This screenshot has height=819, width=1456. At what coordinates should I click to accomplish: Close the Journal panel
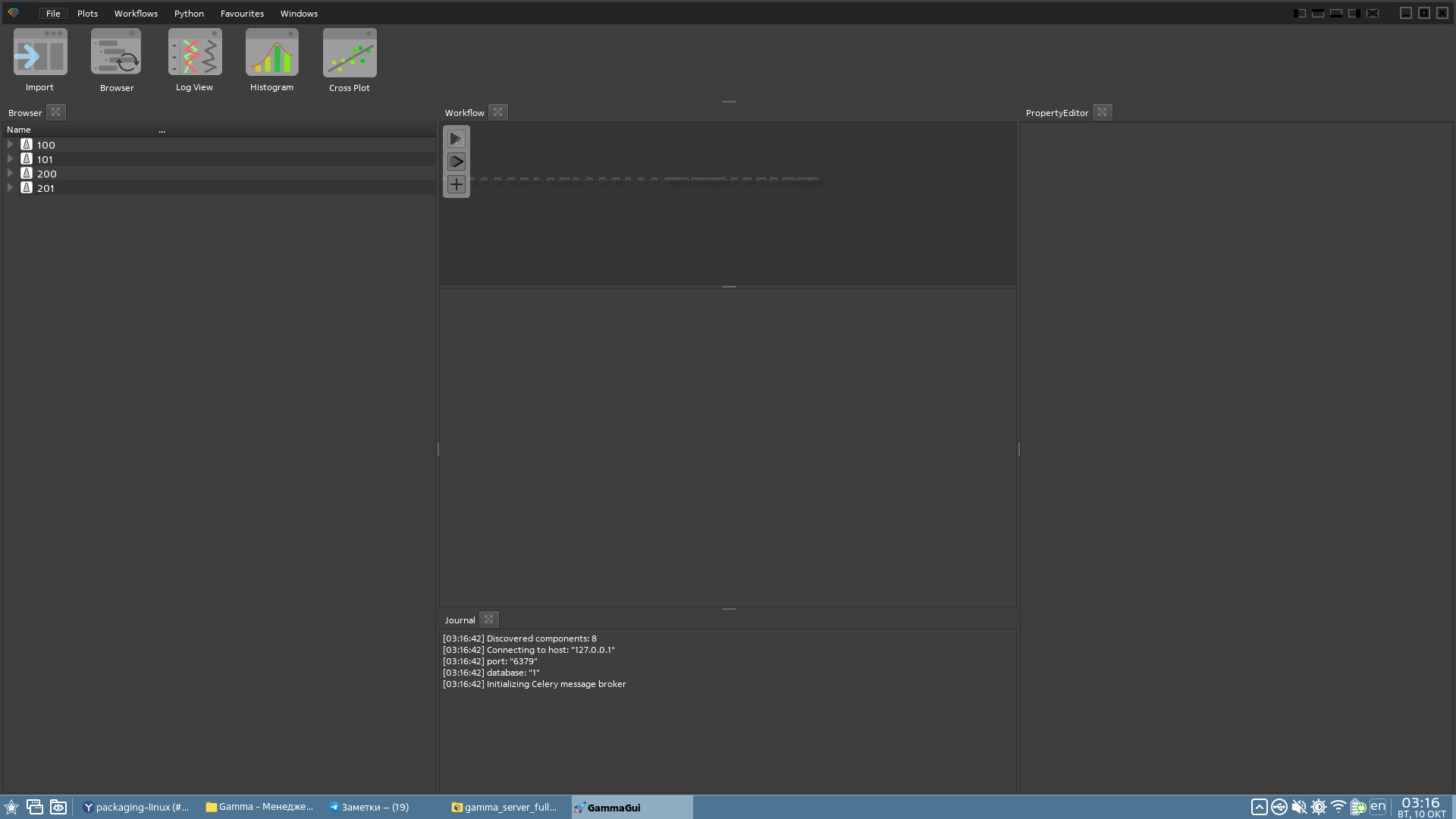489,620
